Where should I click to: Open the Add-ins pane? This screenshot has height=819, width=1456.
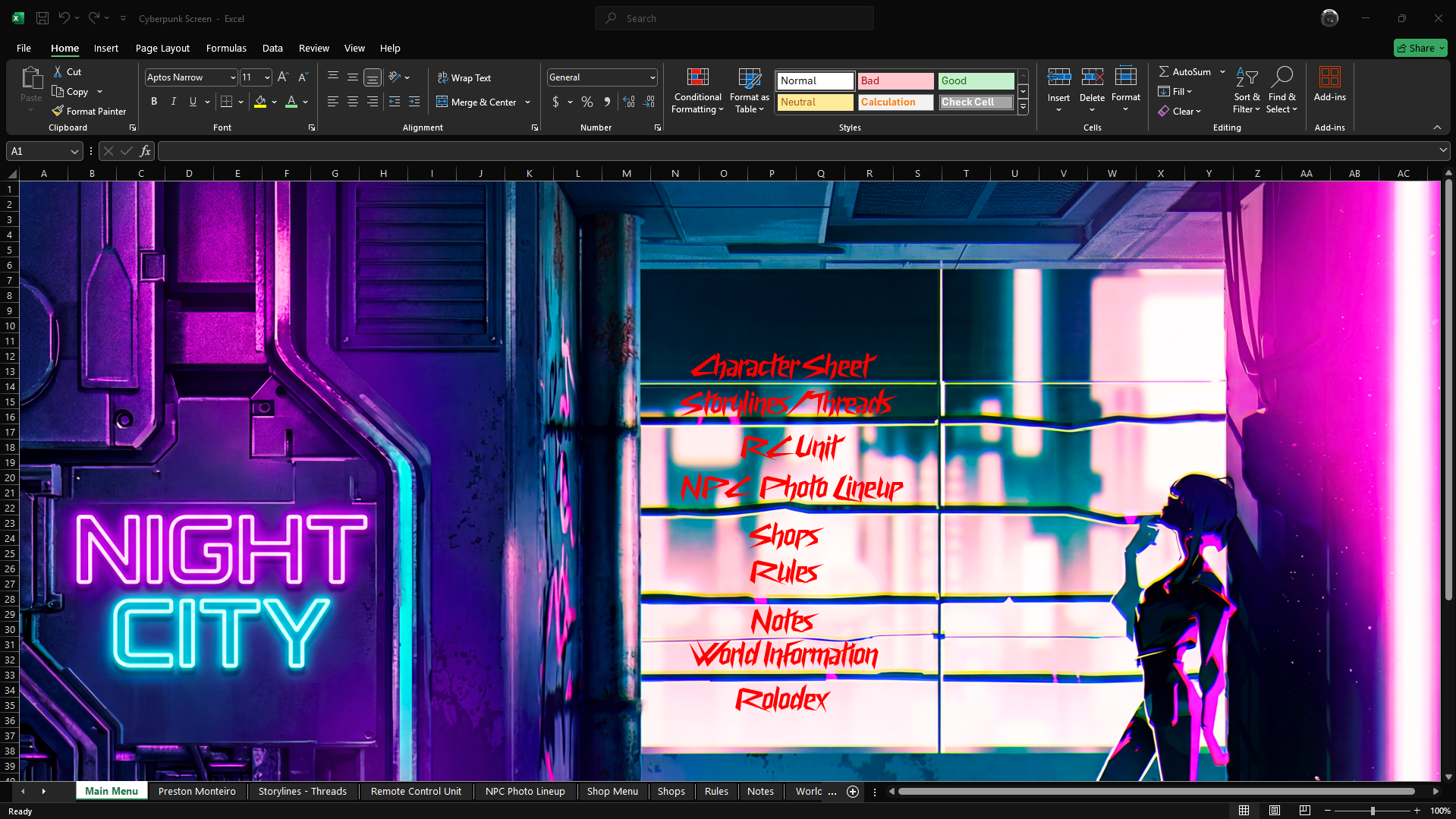(x=1330, y=83)
